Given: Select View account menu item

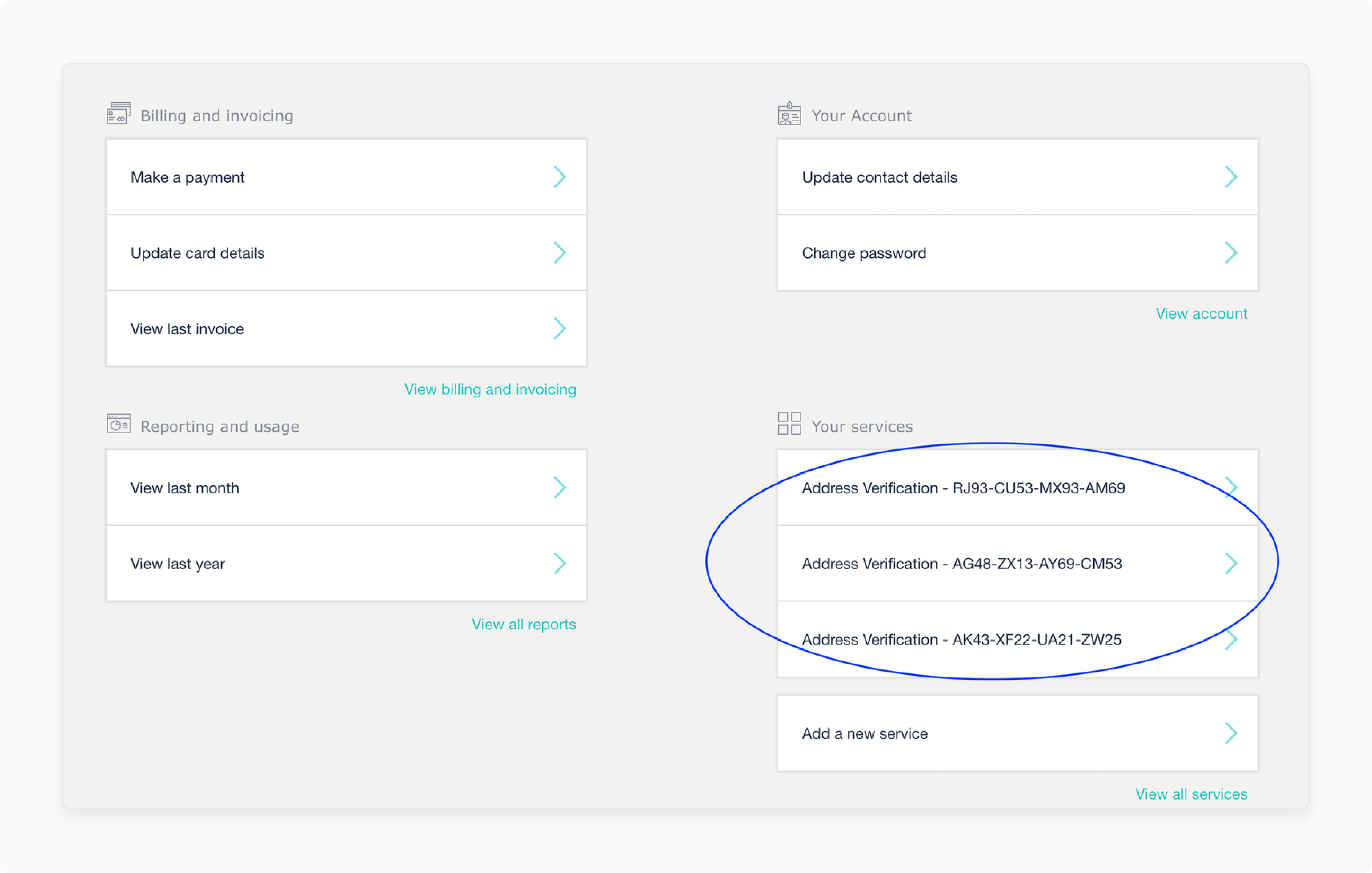Looking at the screenshot, I should (1201, 313).
